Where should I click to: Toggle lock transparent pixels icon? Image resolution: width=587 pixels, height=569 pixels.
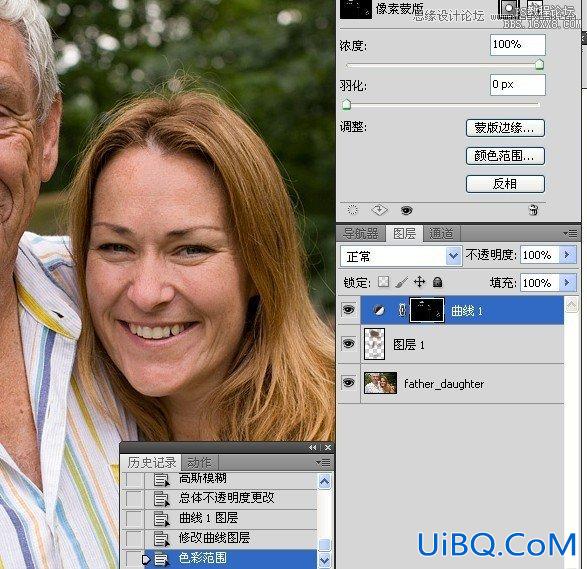coord(383,282)
